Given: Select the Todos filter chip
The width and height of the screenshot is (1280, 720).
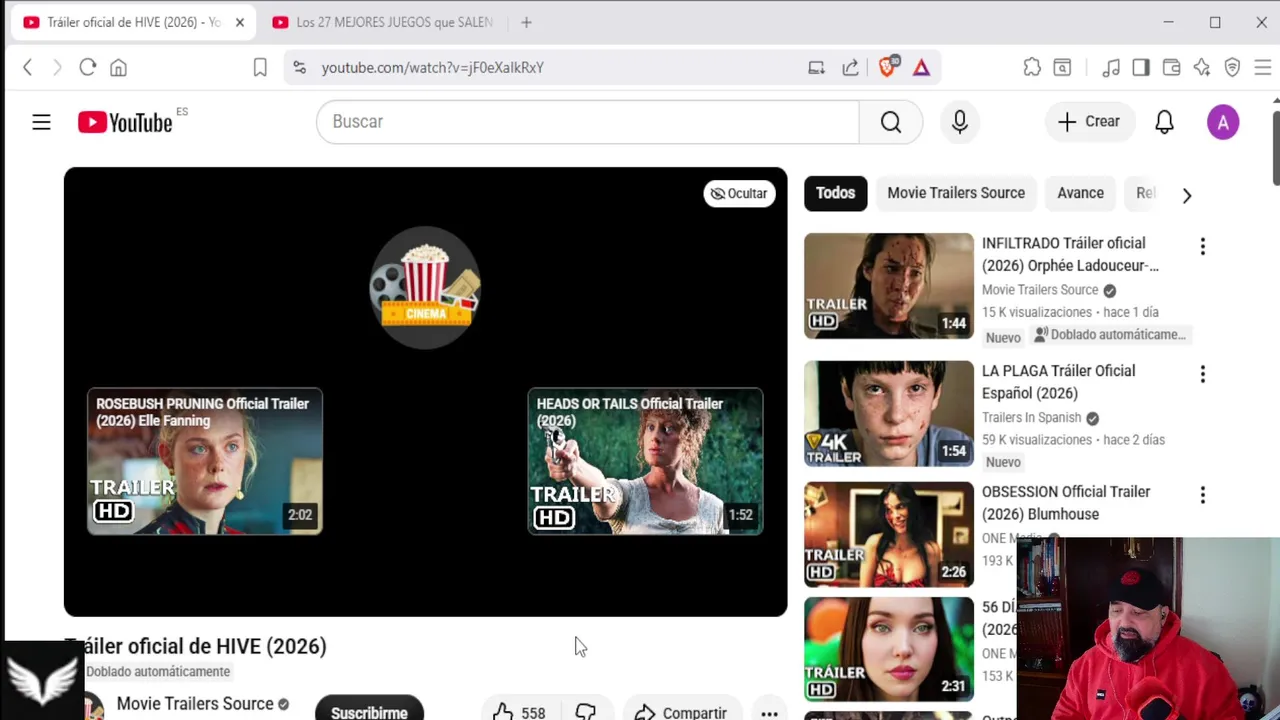Looking at the screenshot, I should coord(835,193).
